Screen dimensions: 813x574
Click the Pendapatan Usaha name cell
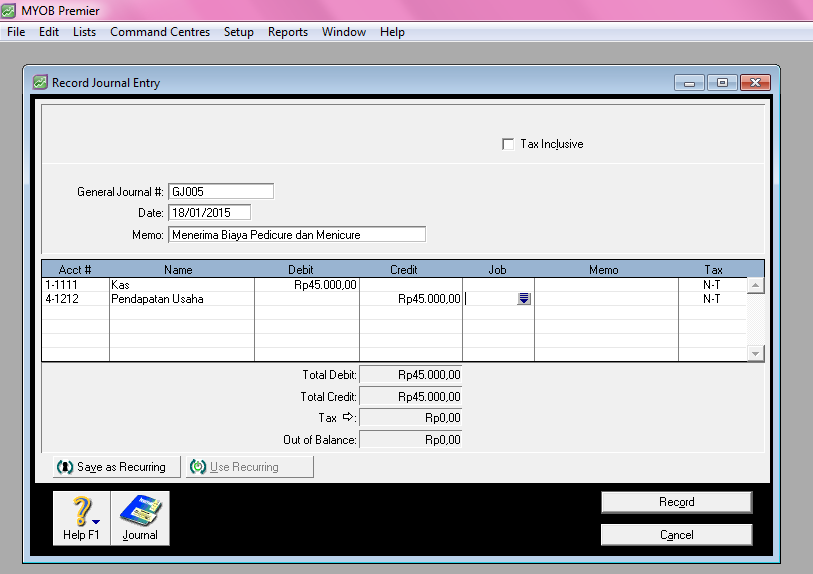click(x=181, y=299)
